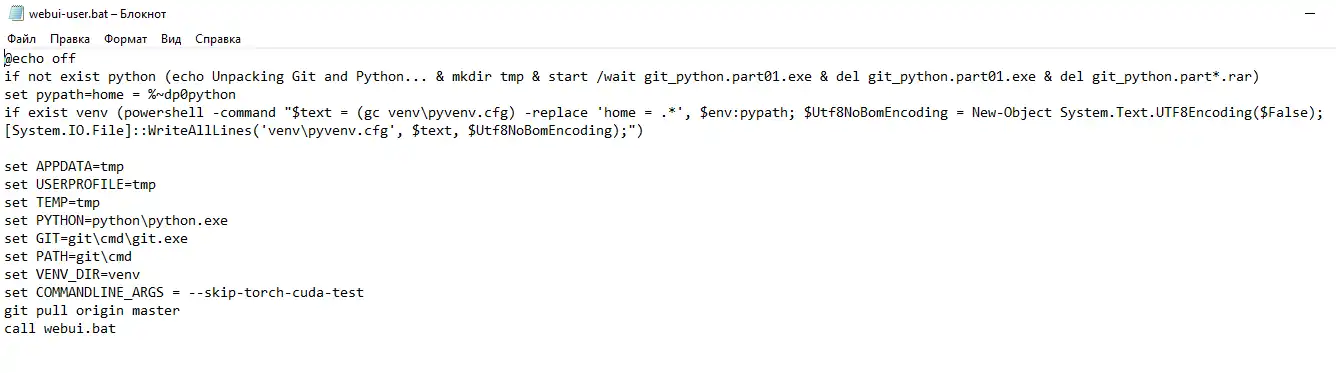Click the Notepad icon in the title bar

point(15,14)
